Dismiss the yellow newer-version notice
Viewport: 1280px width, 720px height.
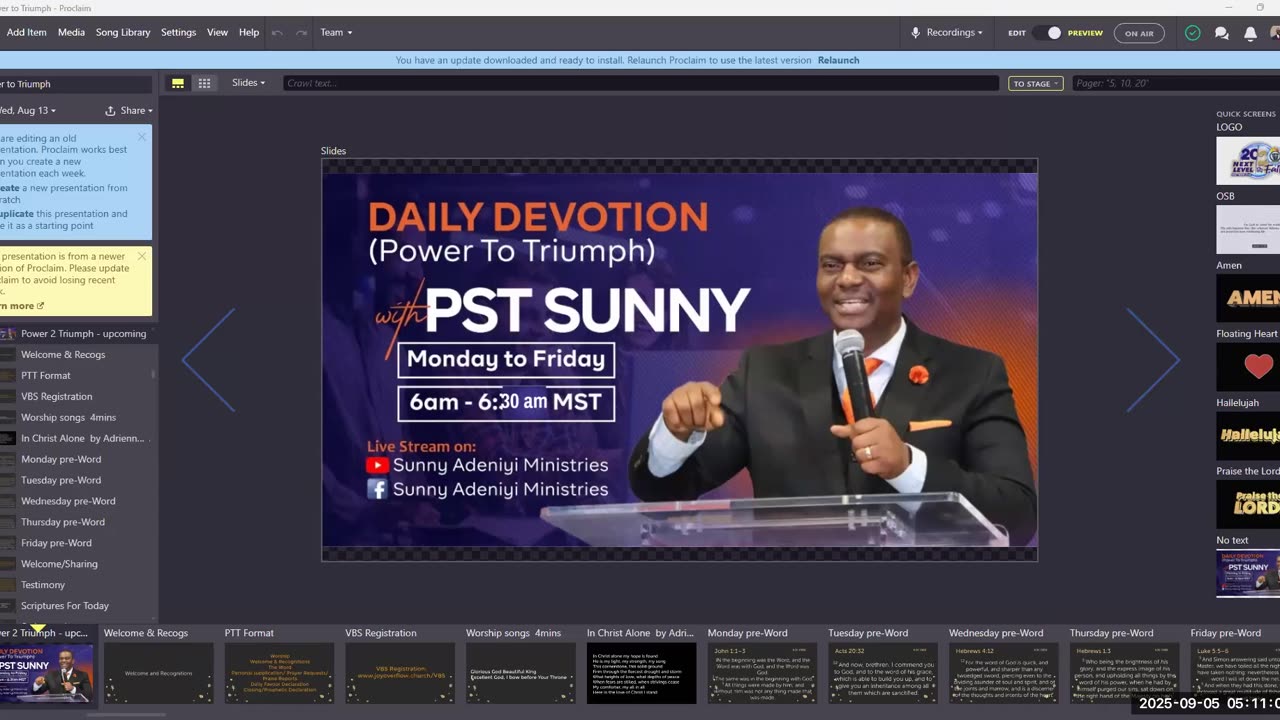142,256
